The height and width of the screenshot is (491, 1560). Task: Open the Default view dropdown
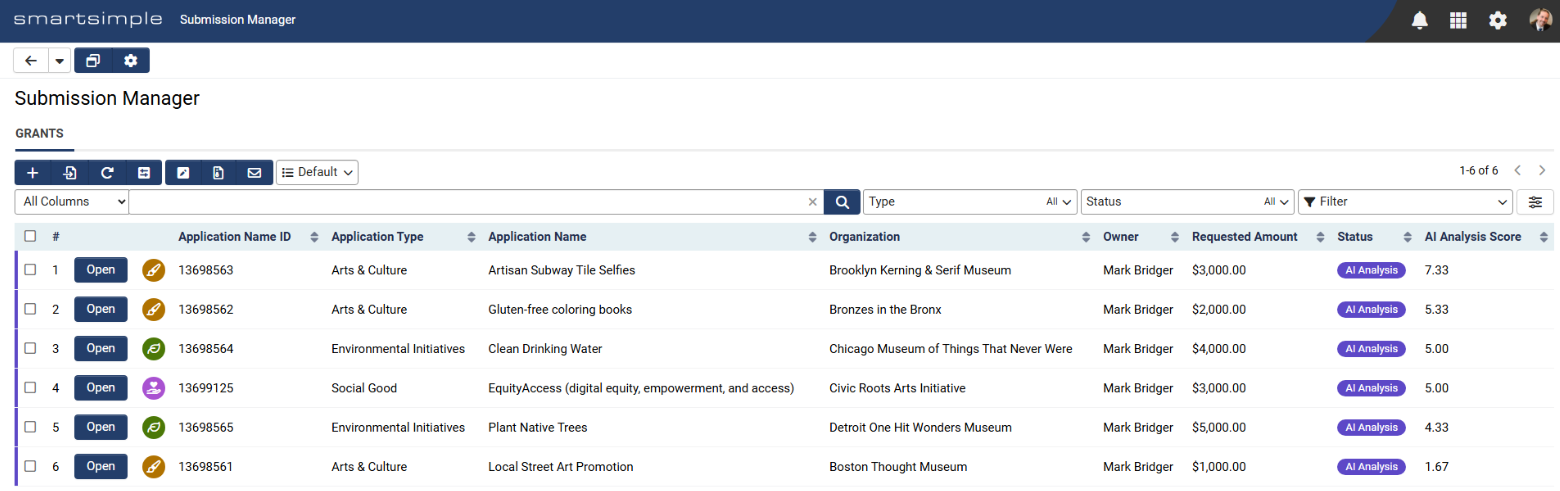coord(317,172)
